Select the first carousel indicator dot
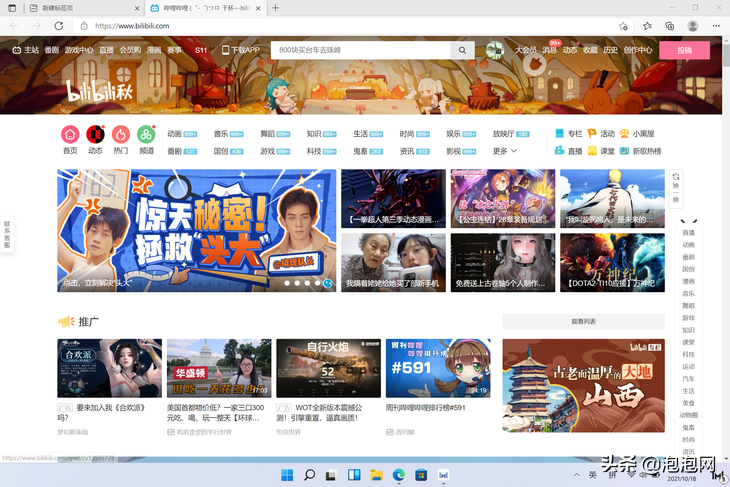The height and width of the screenshot is (487, 730). click(287, 283)
